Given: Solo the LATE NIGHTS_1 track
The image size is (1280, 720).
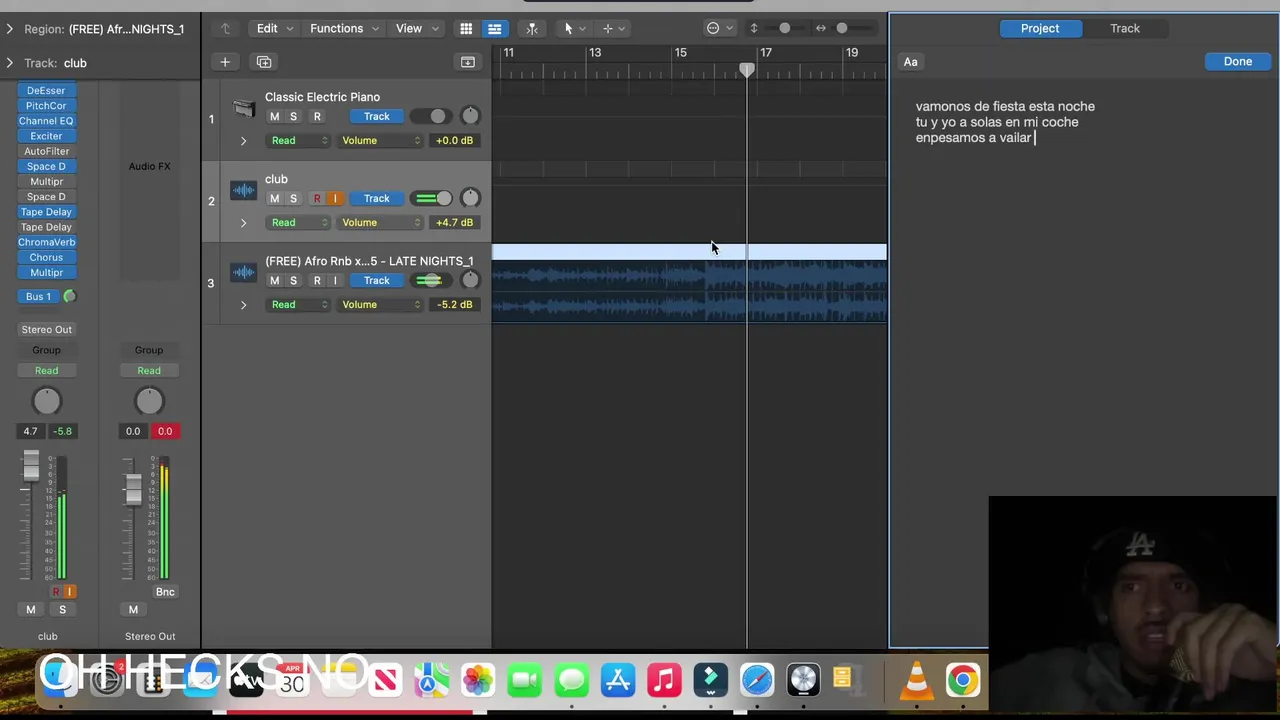Looking at the screenshot, I should coord(293,280).
